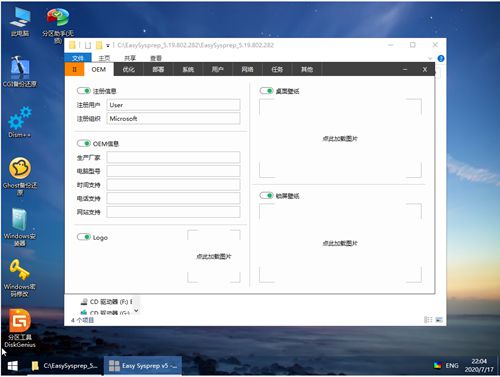Open the quick access toolbar dropdown arrow
The height and width of the screenshot is (377, 500).
(x=108, y=45)
